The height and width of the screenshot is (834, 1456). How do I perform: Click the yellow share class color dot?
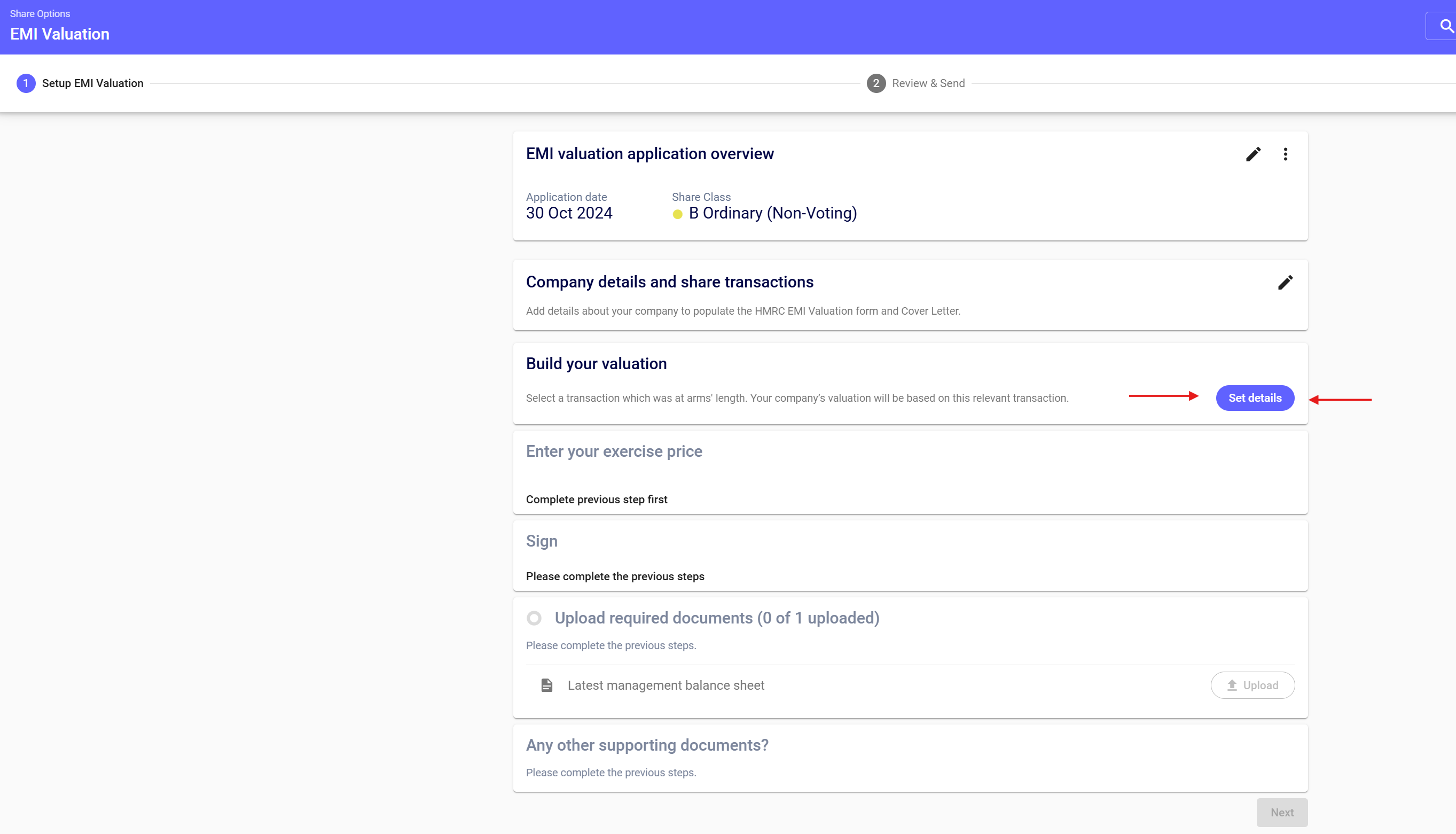(677, 214)
